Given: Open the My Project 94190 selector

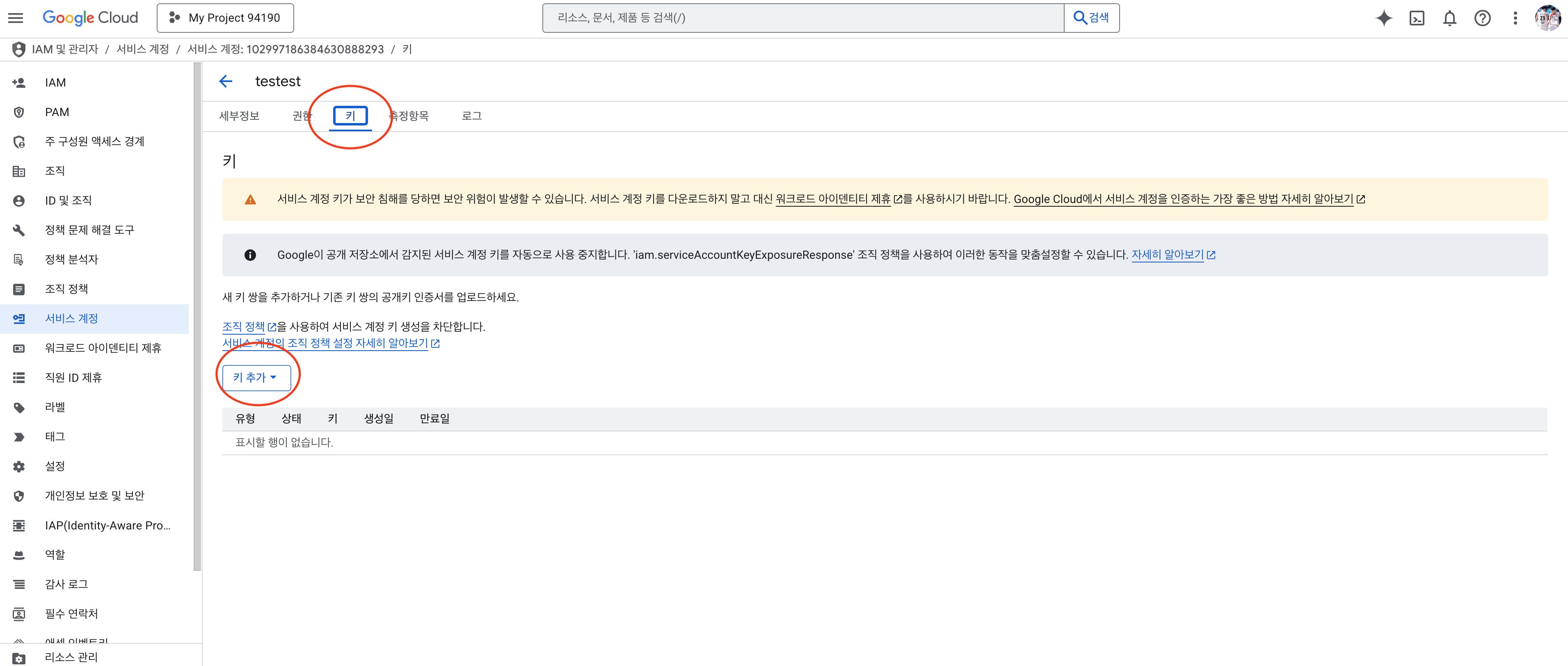Looking at the screenshot, I should [225, 18].
